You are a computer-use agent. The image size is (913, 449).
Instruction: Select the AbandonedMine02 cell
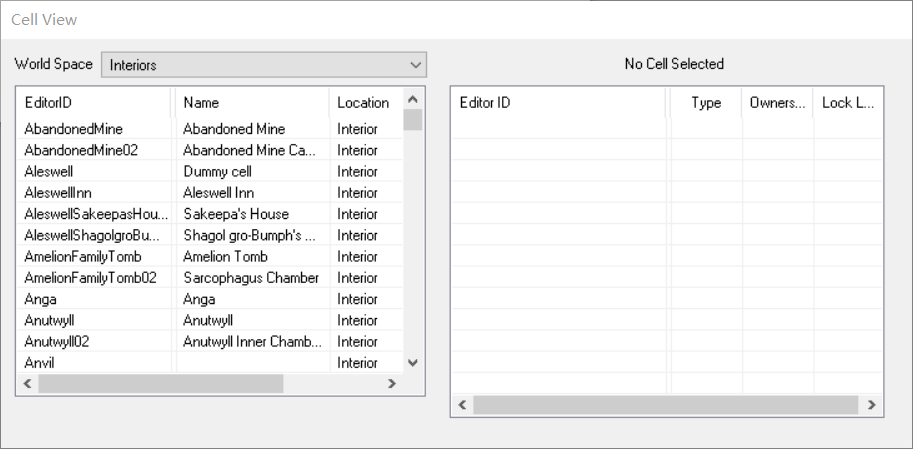pos(81,150)
